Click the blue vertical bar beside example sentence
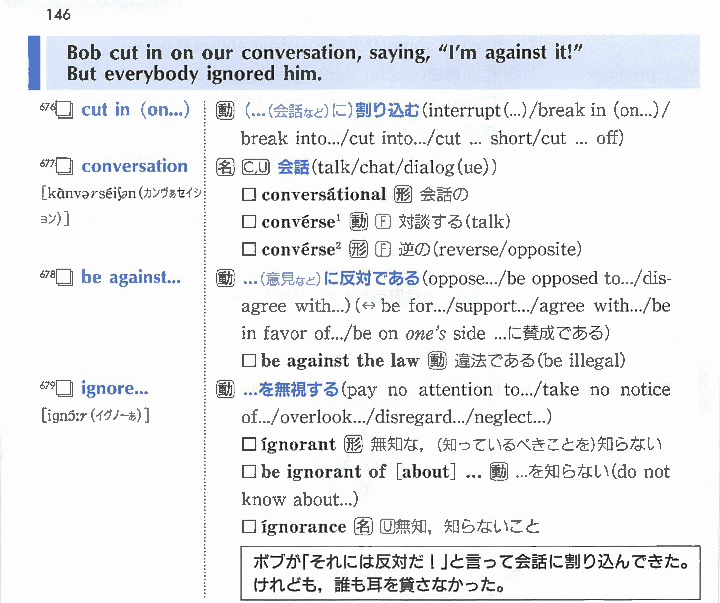The height and width of the screenshot is (603, 720). click(35, 63)
